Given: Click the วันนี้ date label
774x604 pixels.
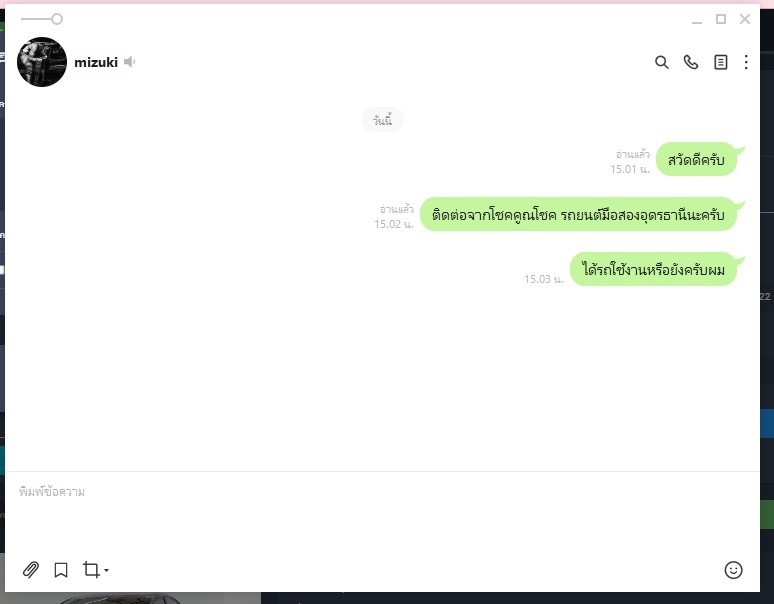Looking at the screenshot, I should 382,120.
